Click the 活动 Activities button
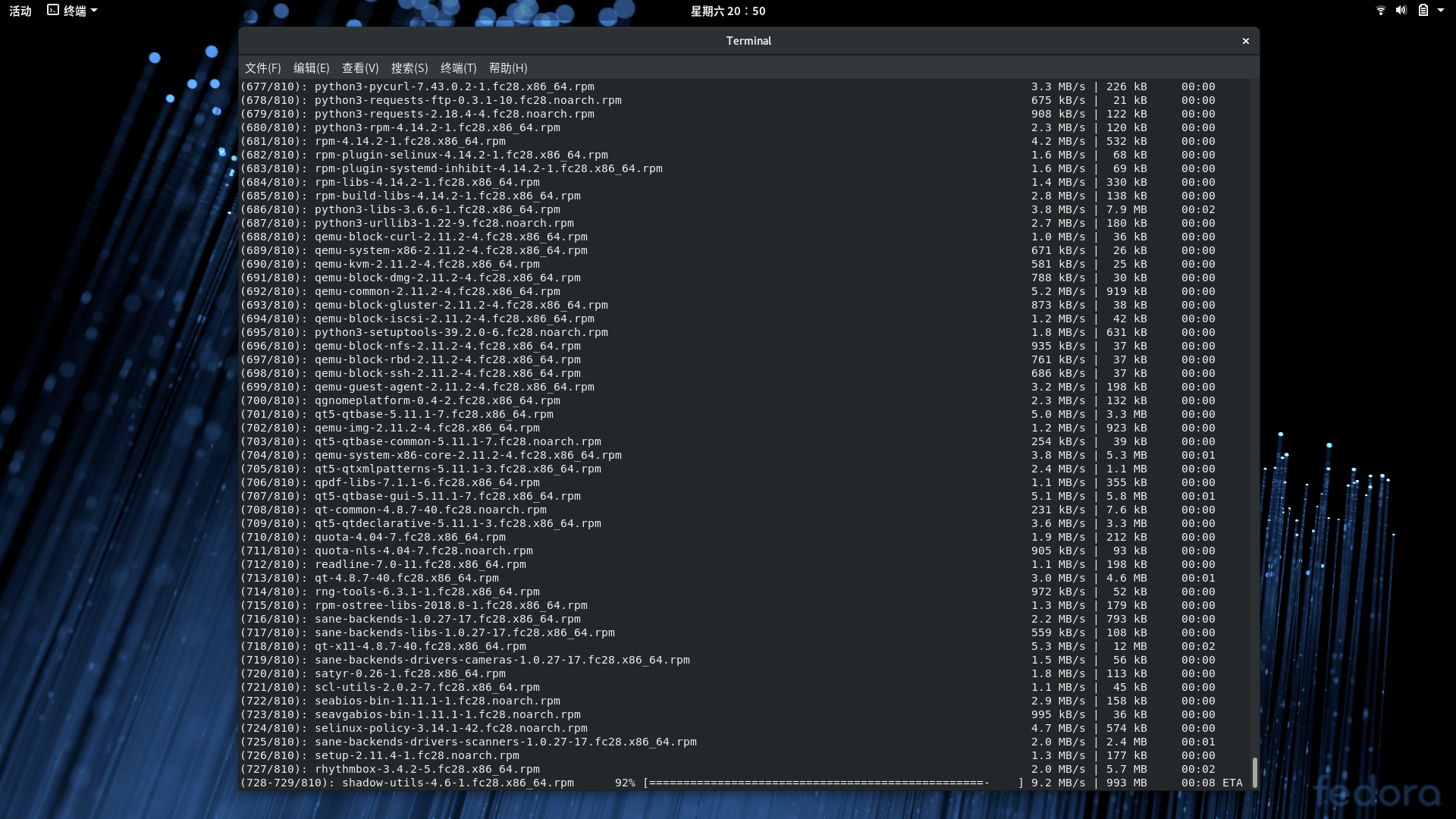The width and height of the screenshot is (1456, 819). [20, 11]
